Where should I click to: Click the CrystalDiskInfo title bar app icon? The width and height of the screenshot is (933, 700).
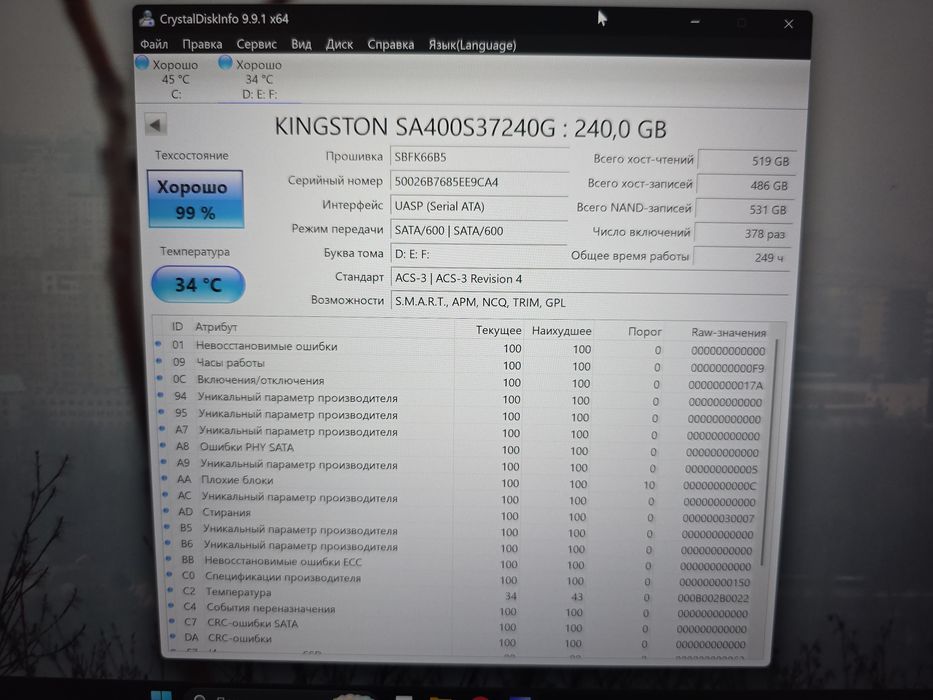pos(146,18)
